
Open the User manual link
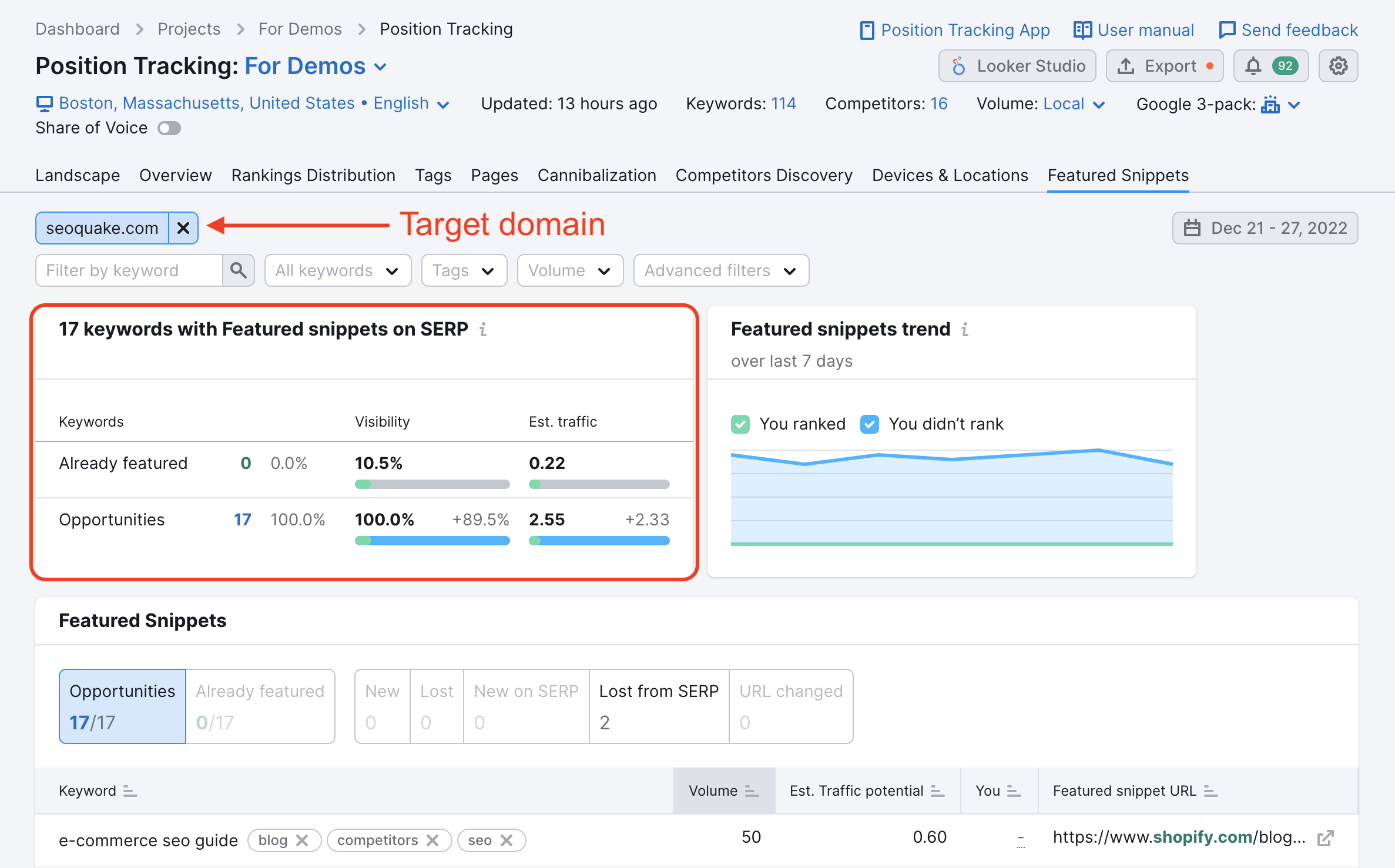(1134, 30)
